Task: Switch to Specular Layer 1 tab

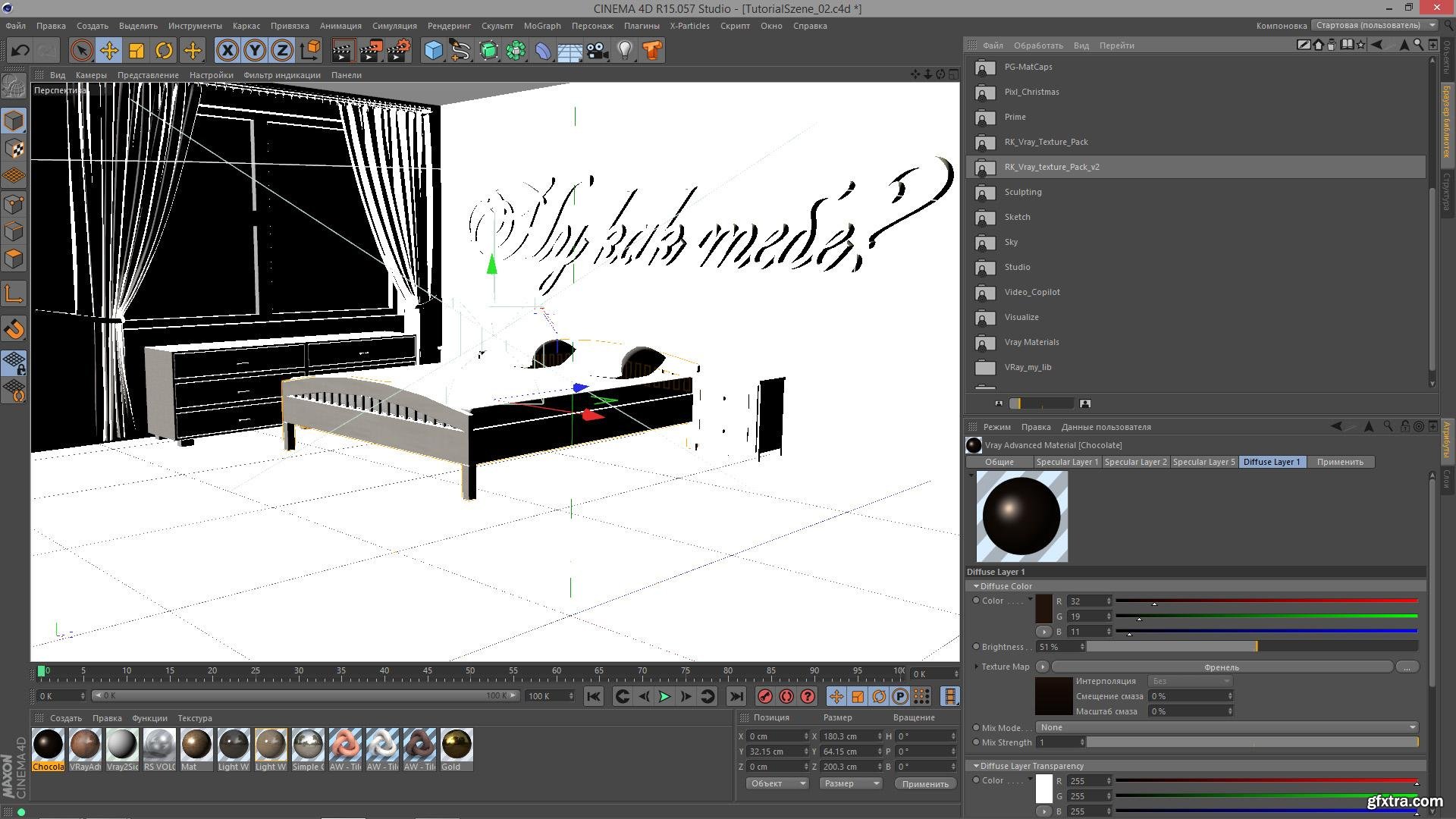Action: 1067,462
